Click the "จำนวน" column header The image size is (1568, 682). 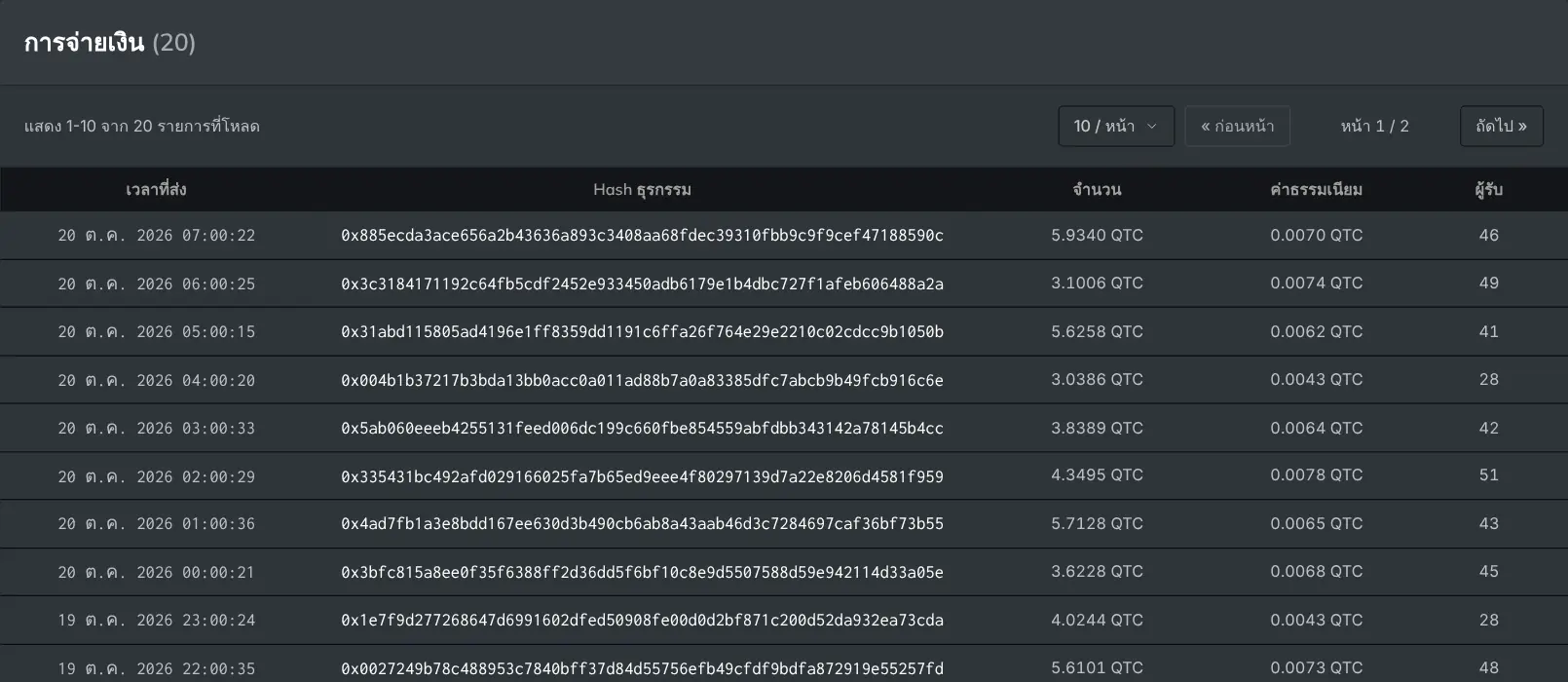(x=1097, y=190)
